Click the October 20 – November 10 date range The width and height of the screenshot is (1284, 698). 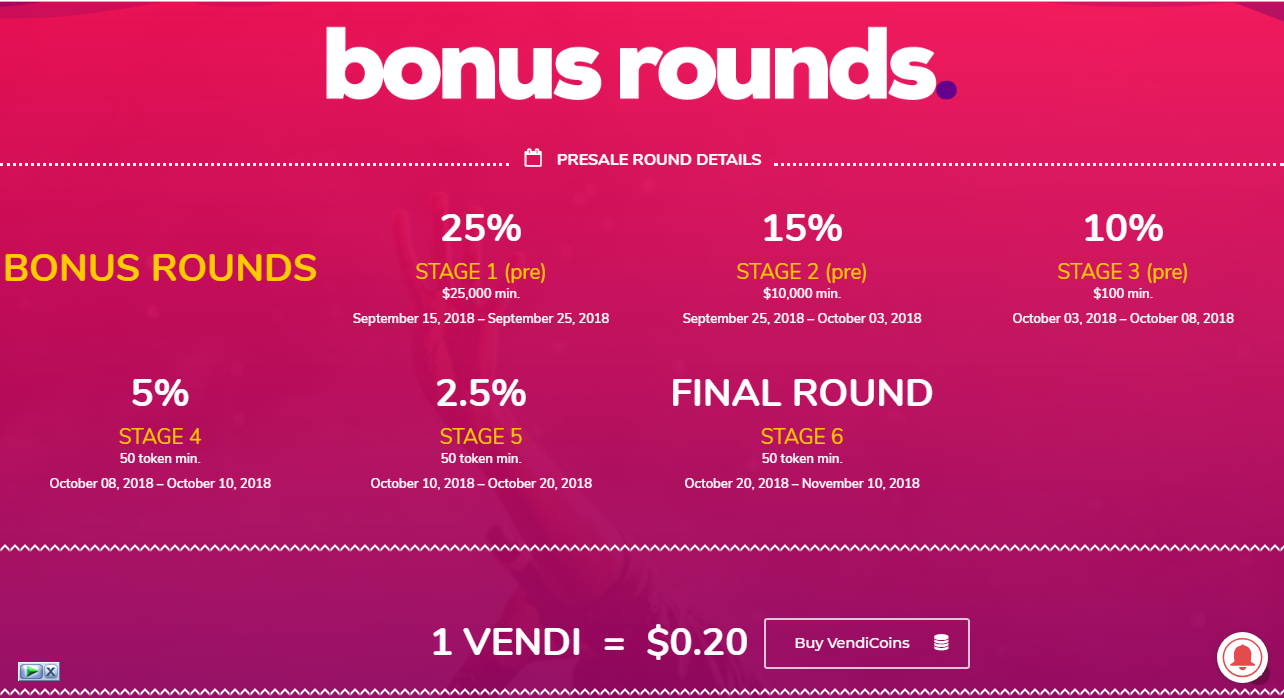(802, 483)
